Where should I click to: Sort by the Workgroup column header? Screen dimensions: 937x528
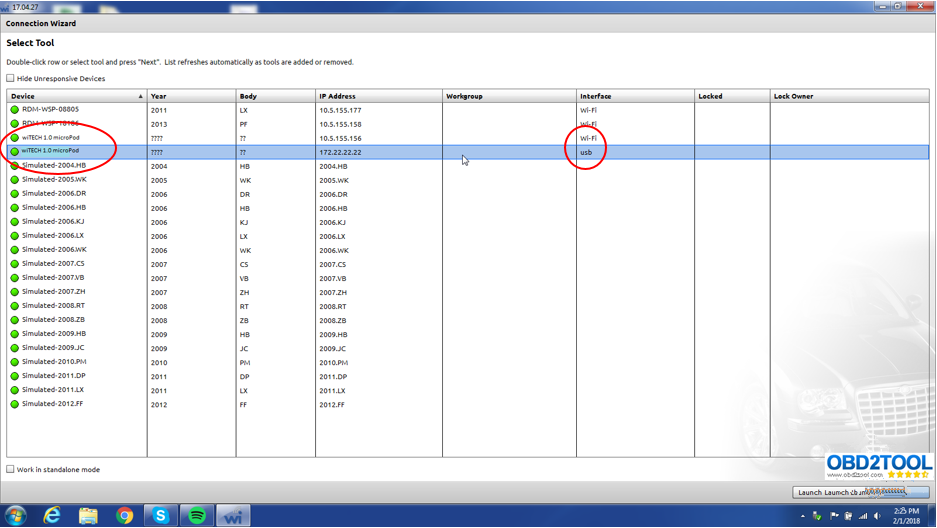[x=509, y=96]
